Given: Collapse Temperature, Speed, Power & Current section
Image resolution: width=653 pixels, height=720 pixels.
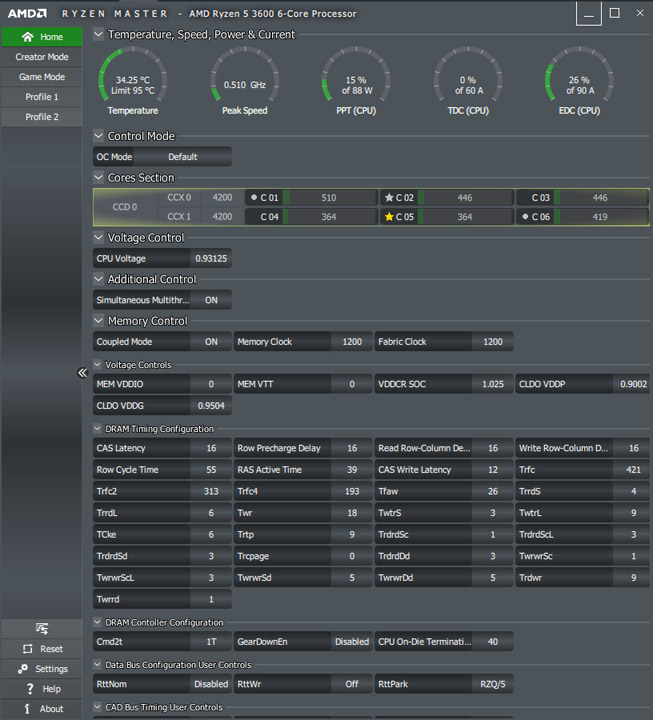Looking at the screenshot, I should pyautogui.click(x=98, y=34).
